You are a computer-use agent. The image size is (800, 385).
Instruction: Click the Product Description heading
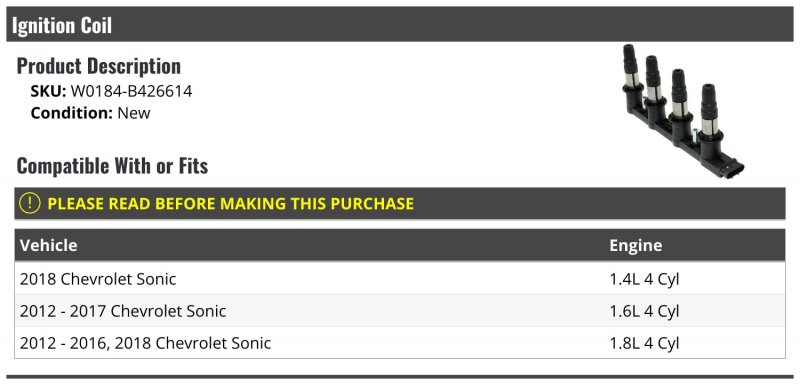click(98, 66)
